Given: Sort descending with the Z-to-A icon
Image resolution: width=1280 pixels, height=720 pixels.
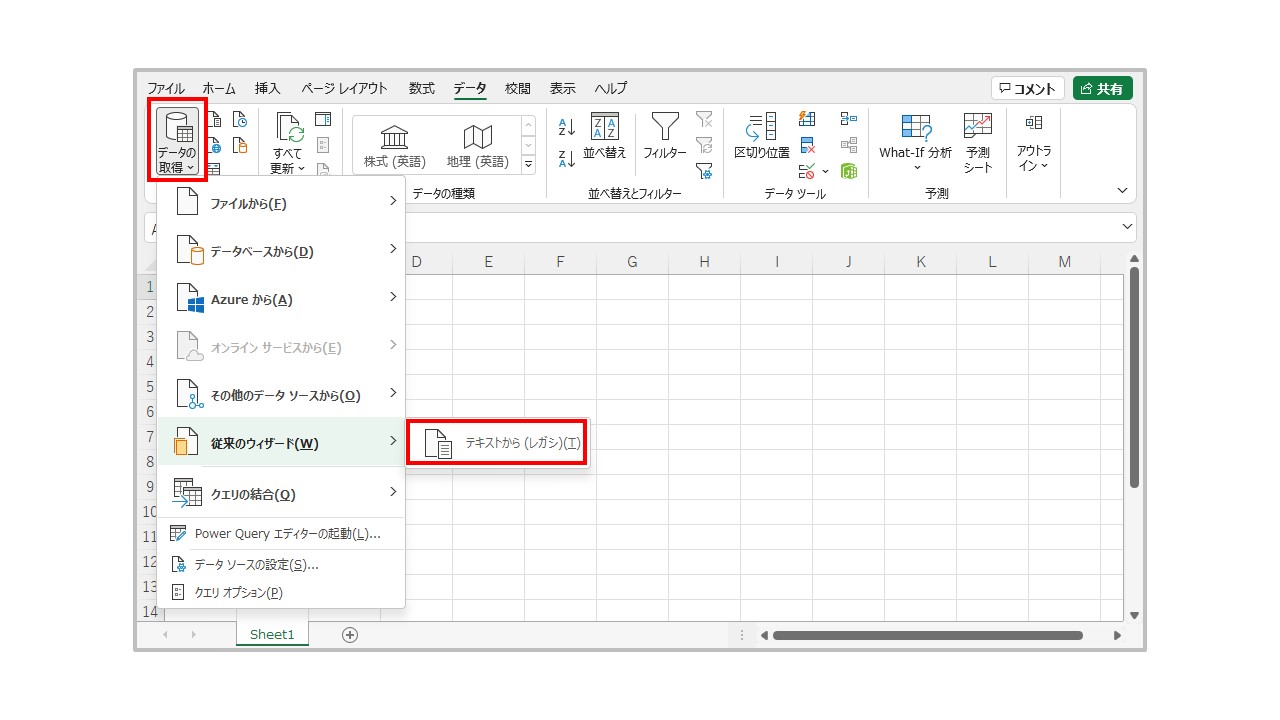Looking at the screenshot, I should (x=567, y=159).
